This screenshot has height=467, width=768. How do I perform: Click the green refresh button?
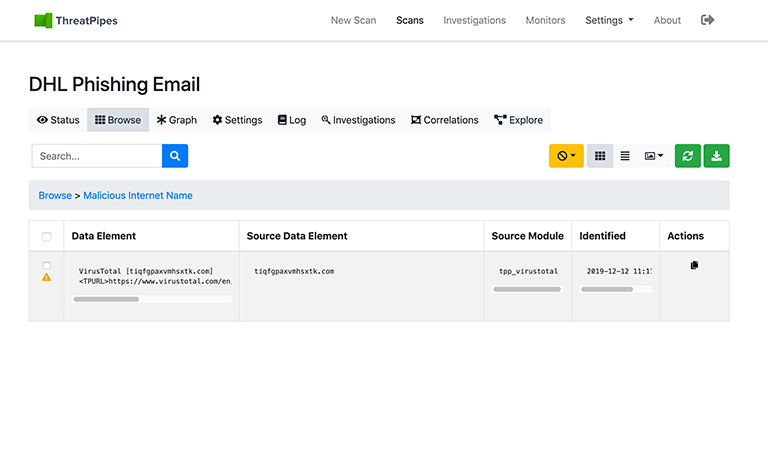pos(687,156)
